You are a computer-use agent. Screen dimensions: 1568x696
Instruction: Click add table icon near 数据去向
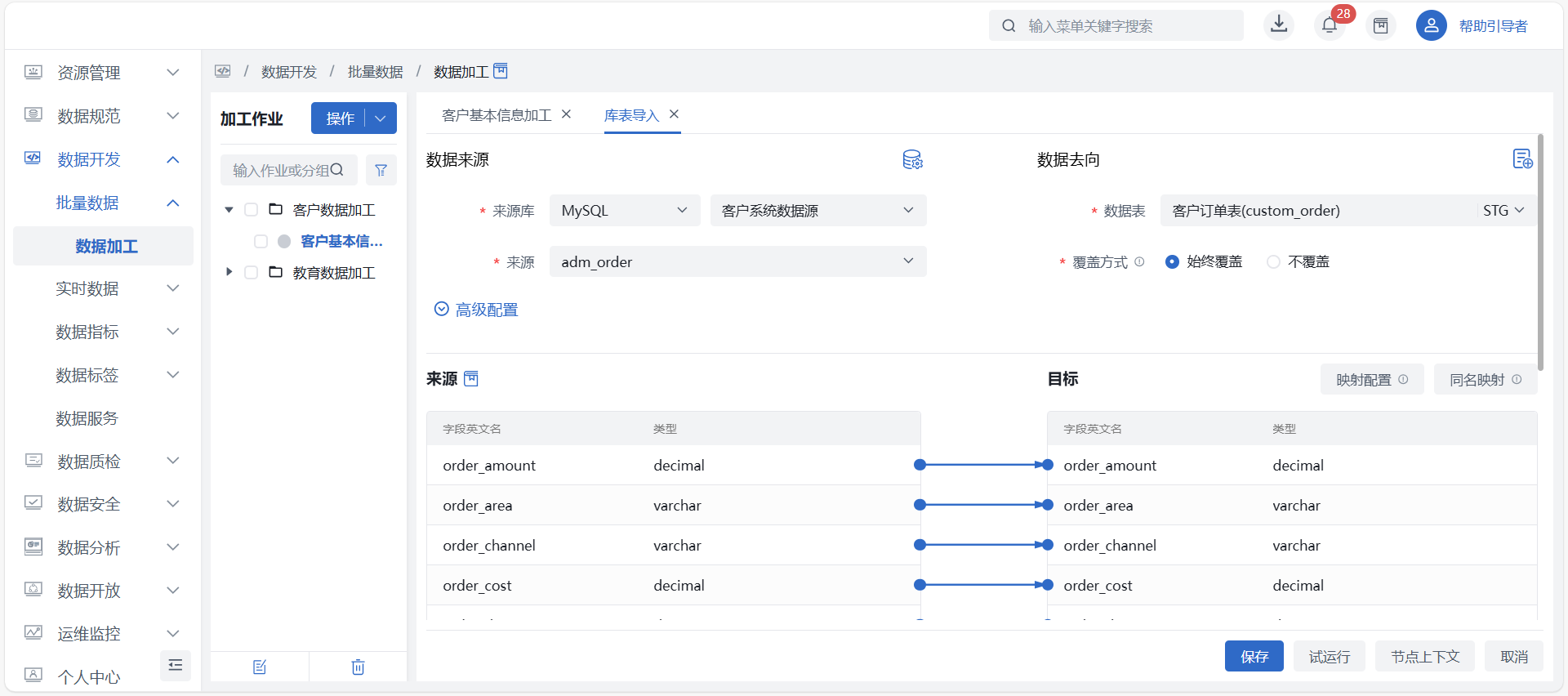point(1522,158)
